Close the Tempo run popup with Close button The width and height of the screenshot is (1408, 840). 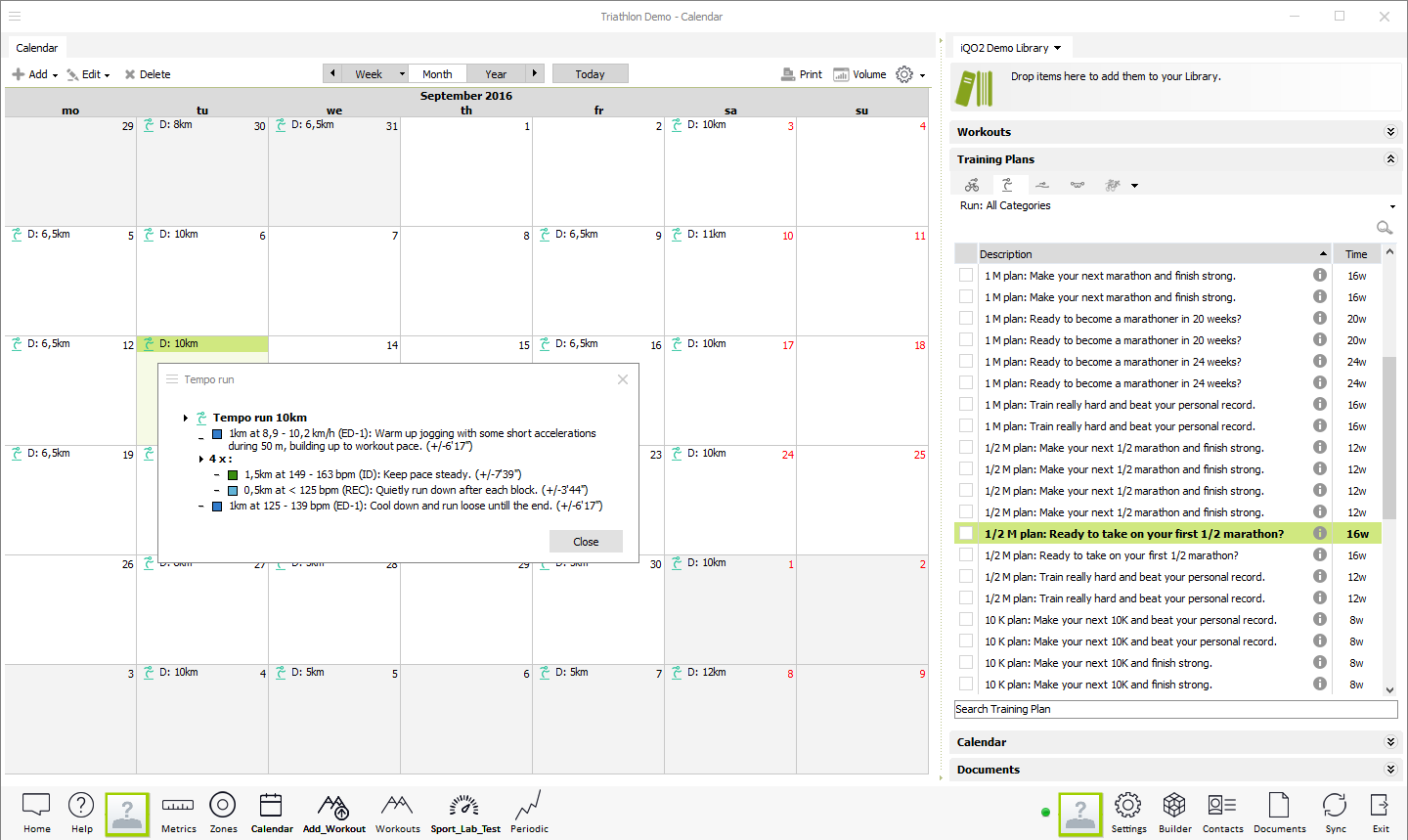586,542
